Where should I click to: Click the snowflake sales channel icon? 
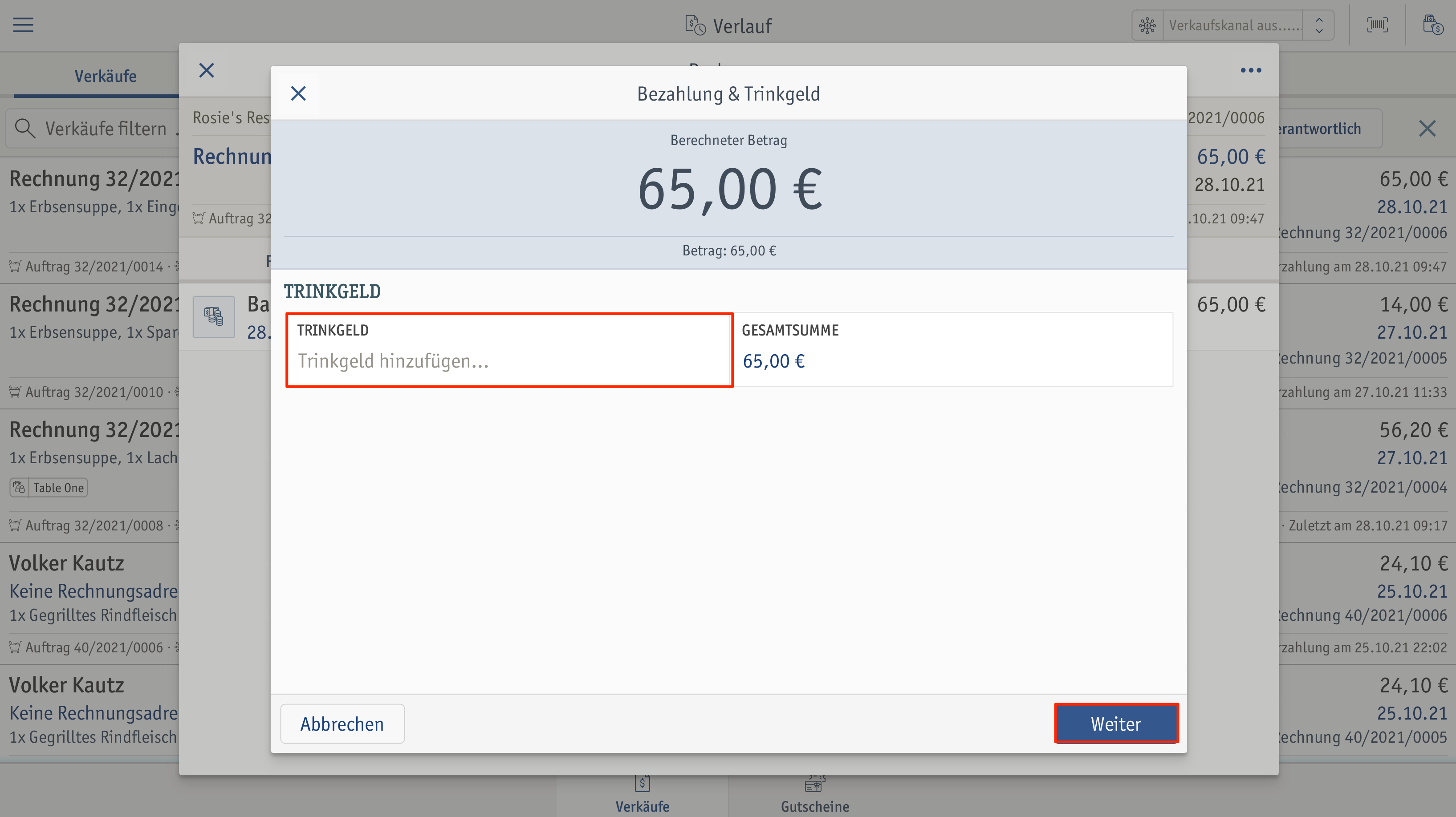coord(1147,25)
